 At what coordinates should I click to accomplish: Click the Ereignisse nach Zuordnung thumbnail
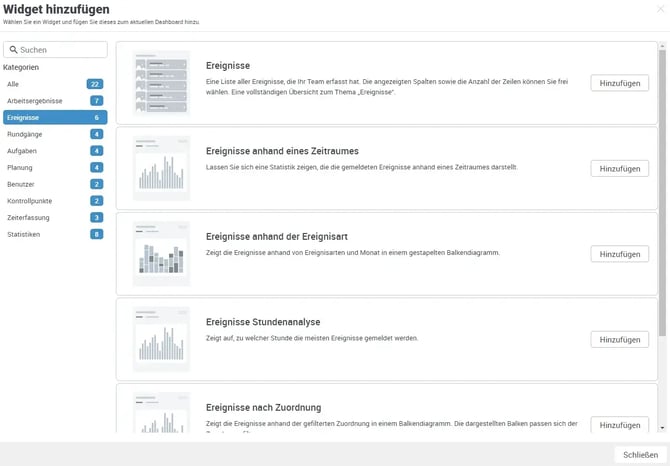pos(162,413)
